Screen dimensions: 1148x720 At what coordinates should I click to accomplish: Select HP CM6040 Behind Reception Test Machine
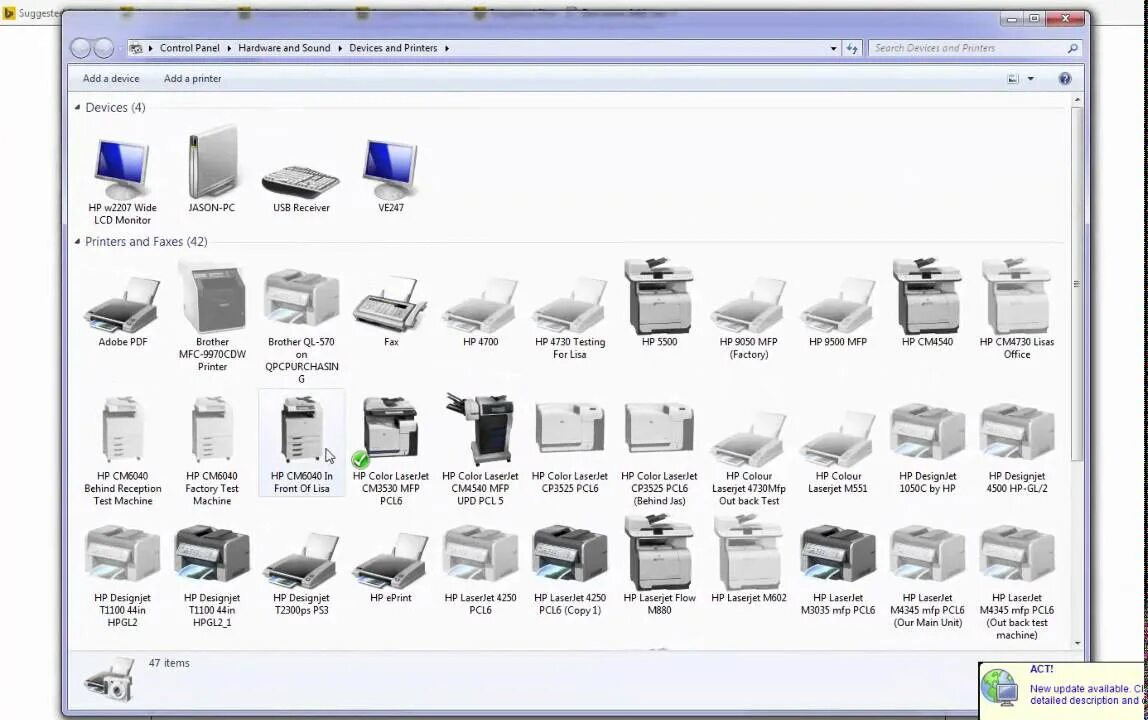(x=122, y=450)
